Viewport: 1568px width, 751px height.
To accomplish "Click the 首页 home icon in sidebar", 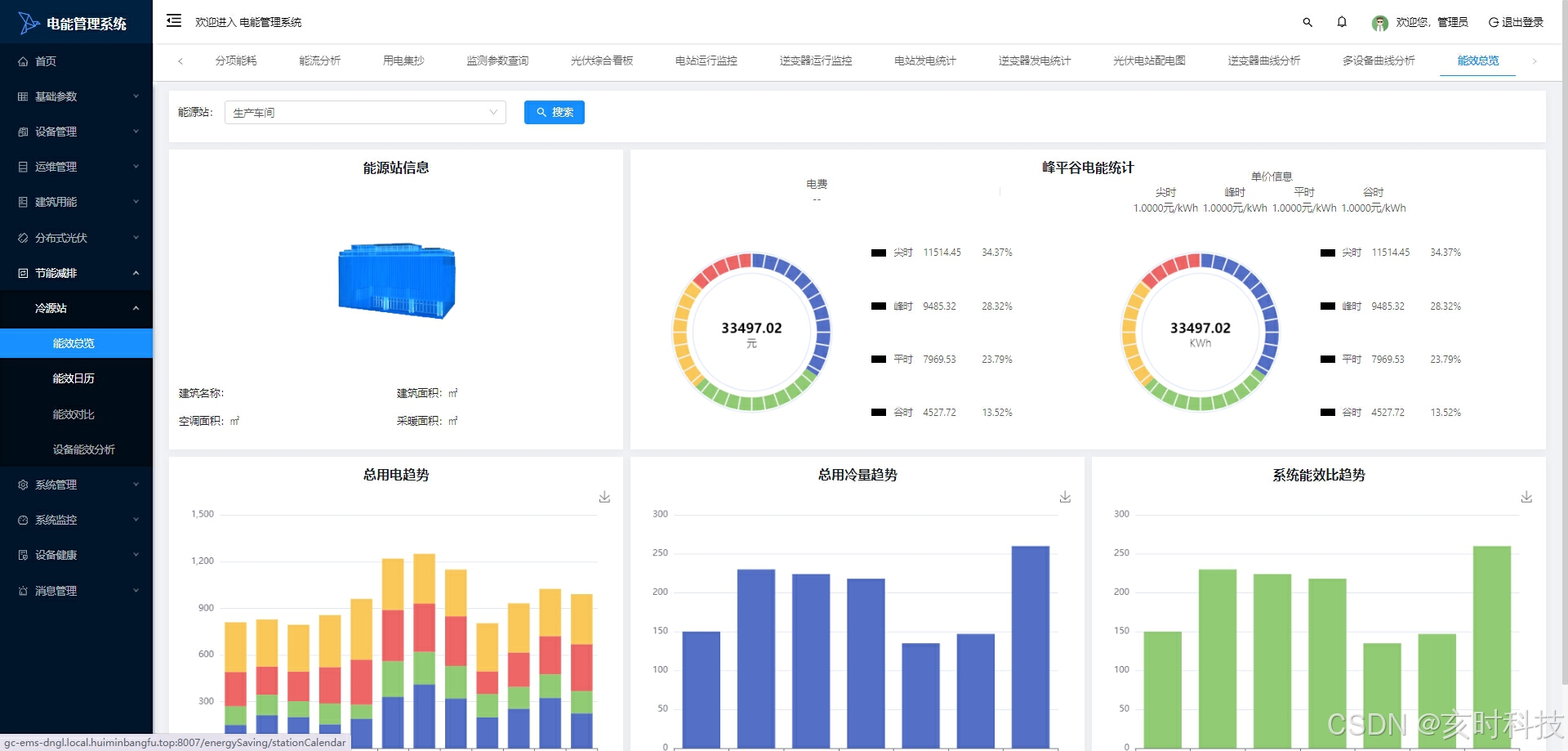I will 22,60.
